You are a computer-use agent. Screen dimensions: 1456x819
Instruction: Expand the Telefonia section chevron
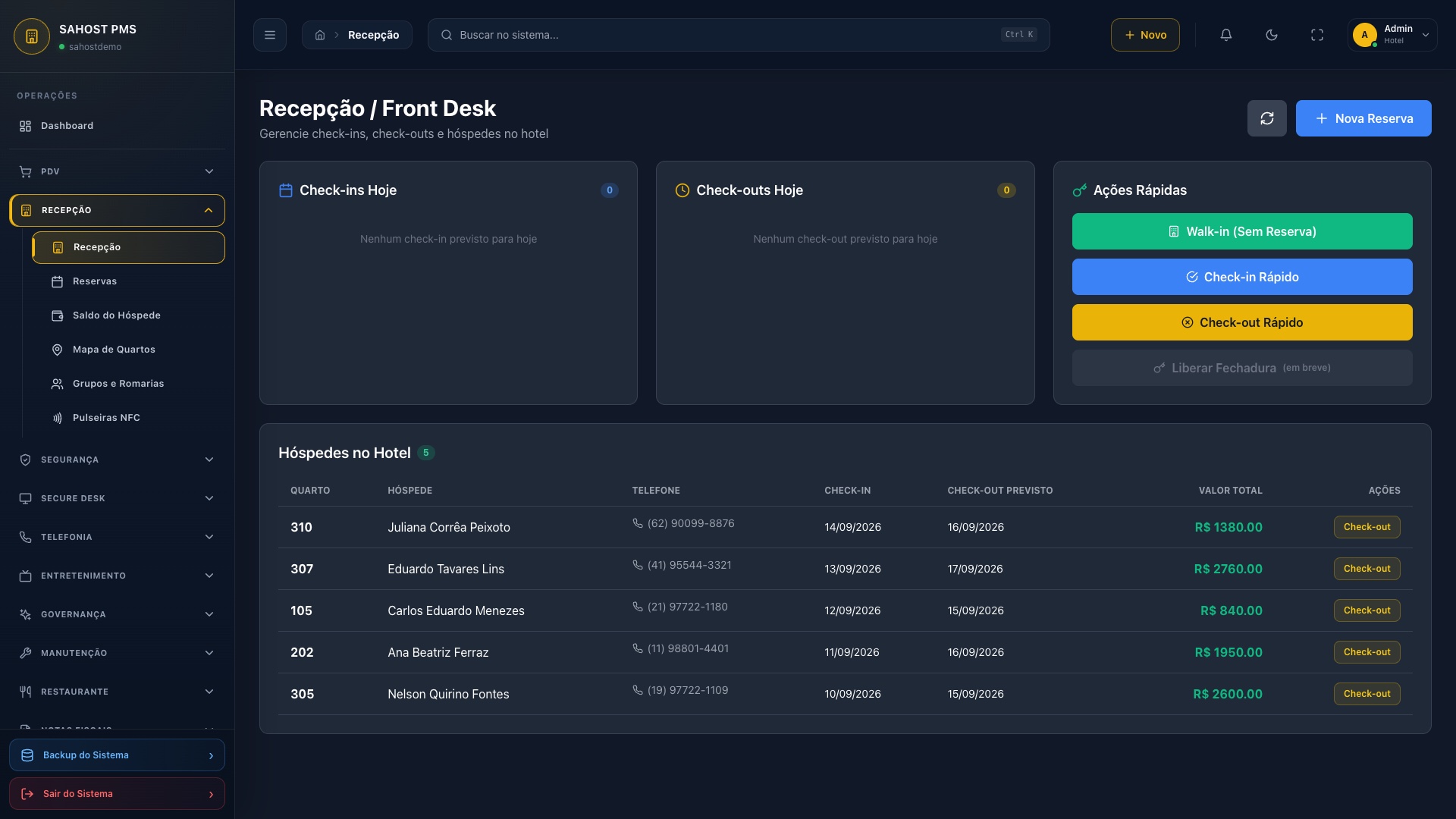tap(209, 537)
